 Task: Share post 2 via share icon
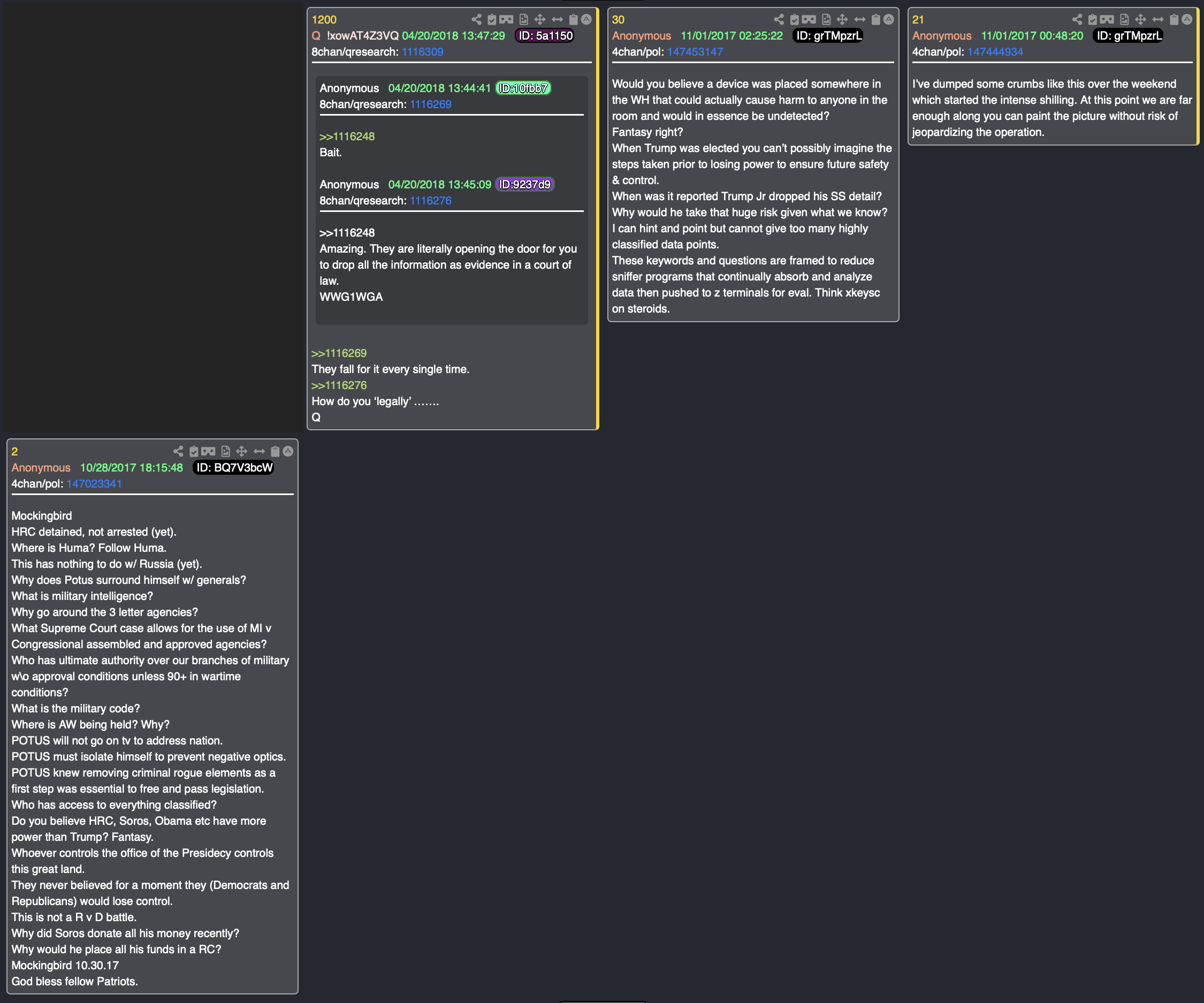pyautogui.click(x=178, y=451)
